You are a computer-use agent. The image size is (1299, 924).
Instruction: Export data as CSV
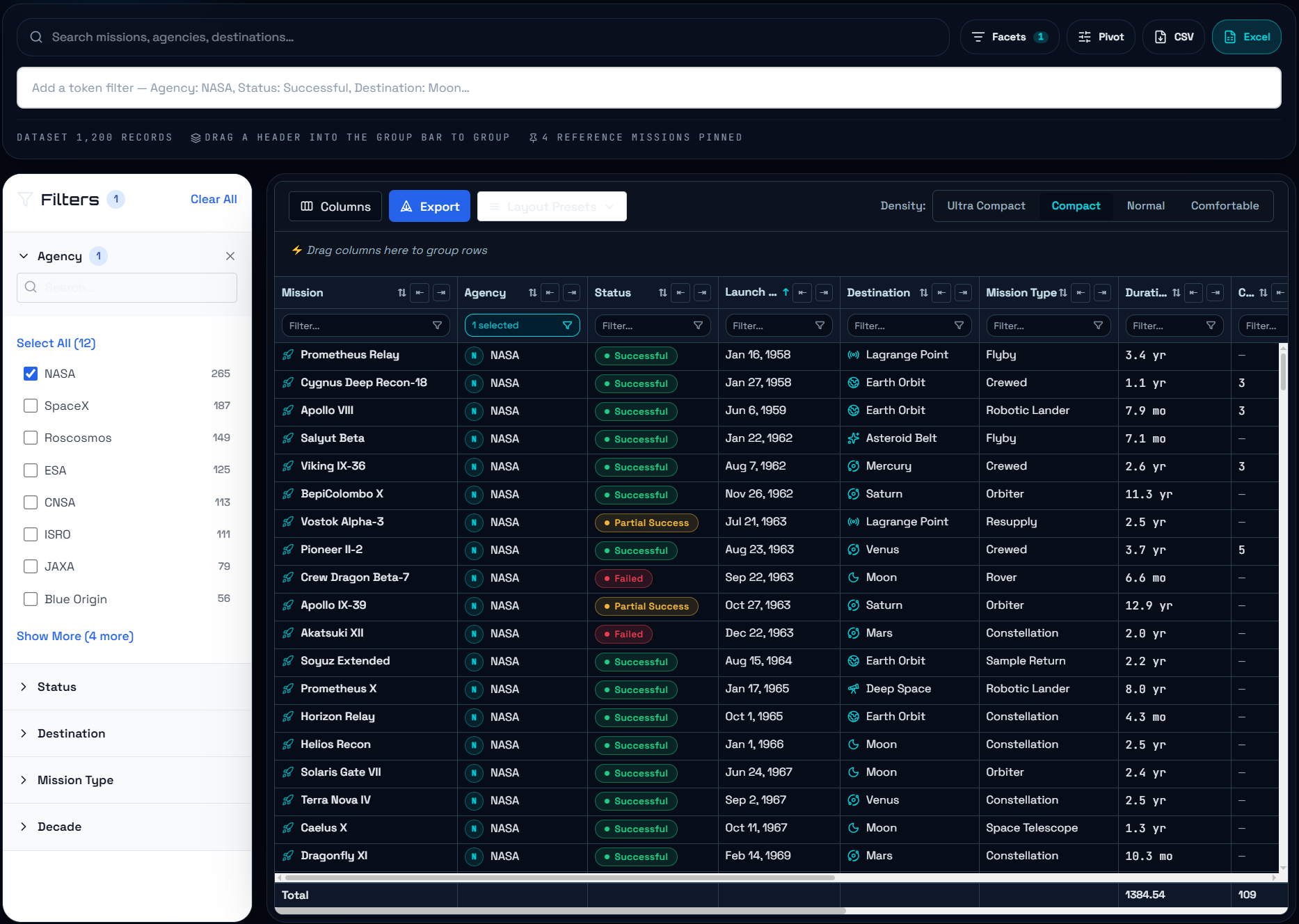pyautogui.click(x=1174, y=37)
